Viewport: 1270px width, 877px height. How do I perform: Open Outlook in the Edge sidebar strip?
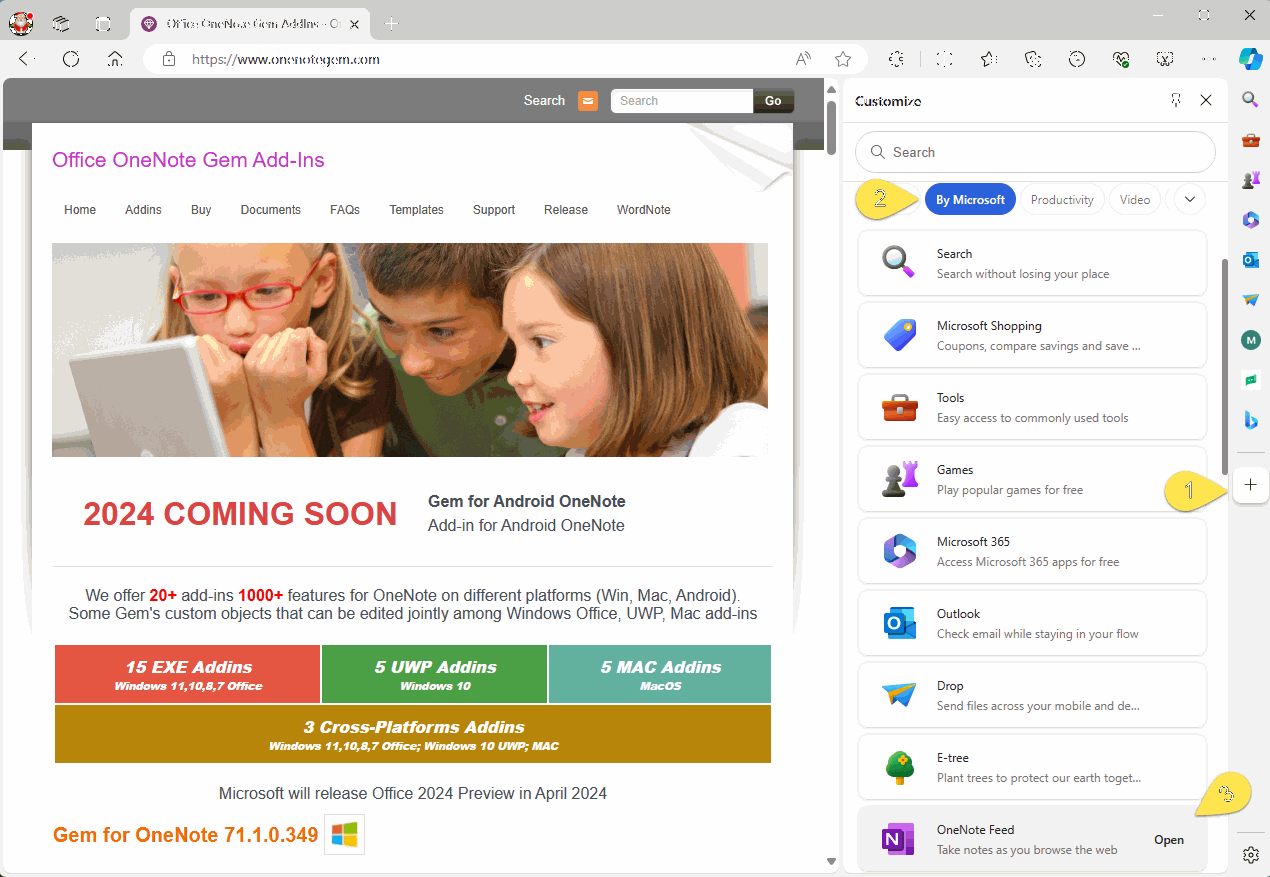point(1250,260)
